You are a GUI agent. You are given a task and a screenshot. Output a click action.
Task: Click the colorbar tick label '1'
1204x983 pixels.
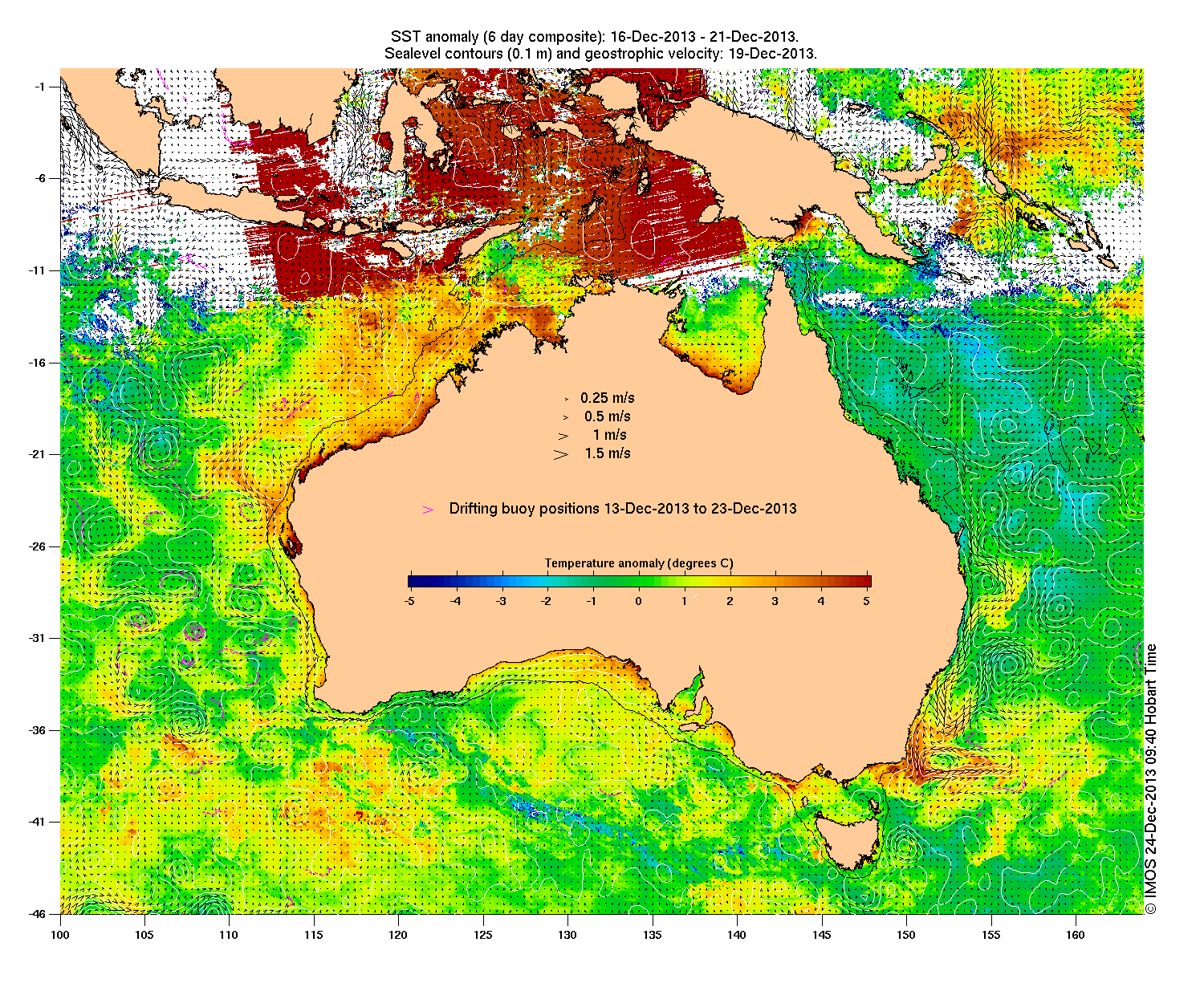pos(685,601)
